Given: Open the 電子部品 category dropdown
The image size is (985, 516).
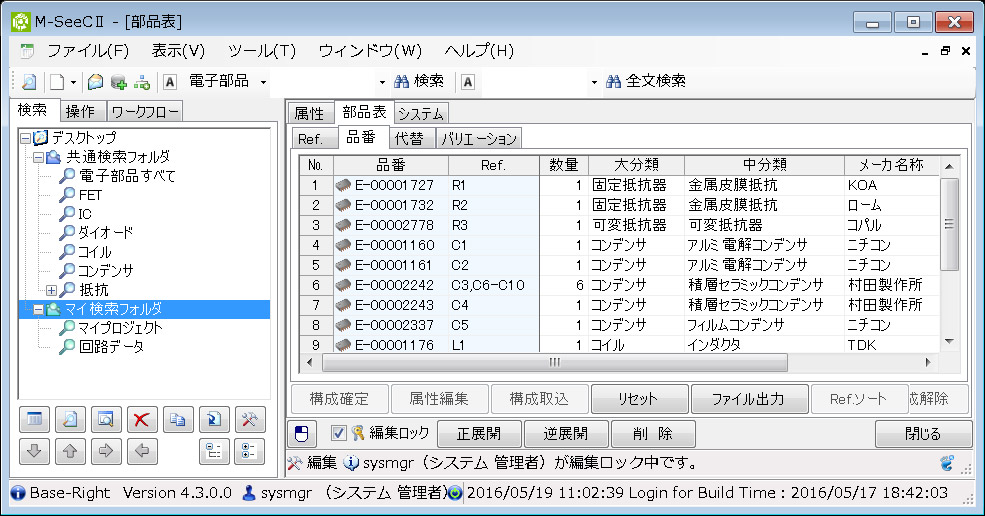Looking at the screenshot, I should point(263,82).
